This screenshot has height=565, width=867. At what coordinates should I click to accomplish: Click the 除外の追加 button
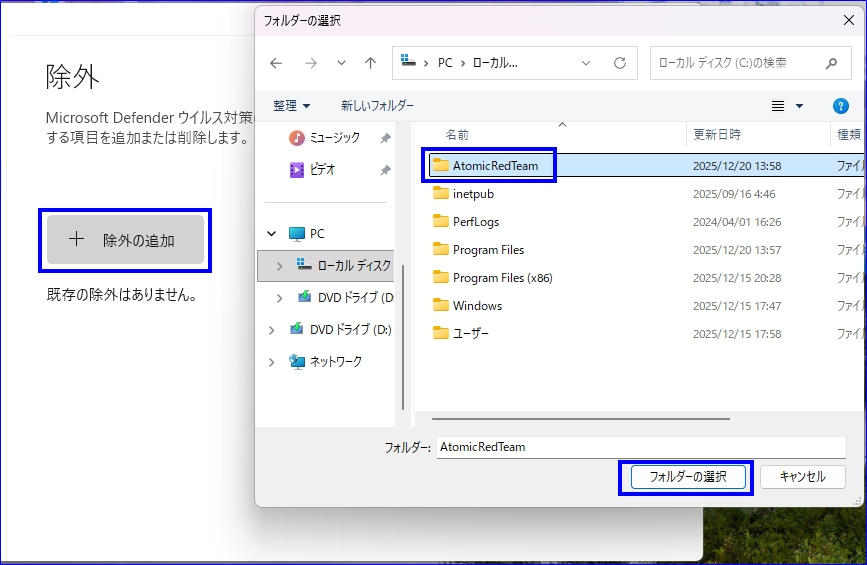click(x=125, y=240)
